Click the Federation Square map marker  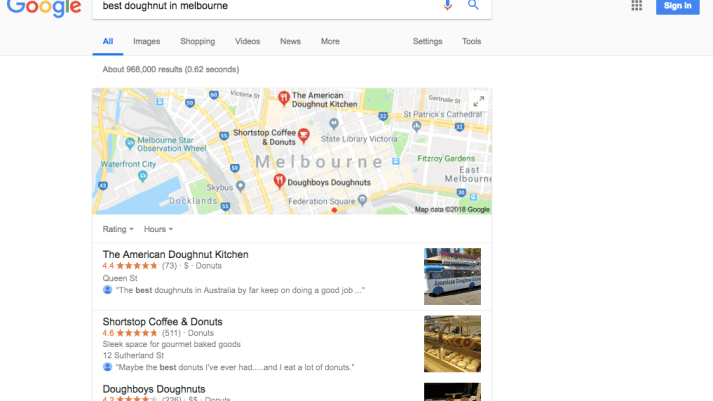[x=362, y=200]
